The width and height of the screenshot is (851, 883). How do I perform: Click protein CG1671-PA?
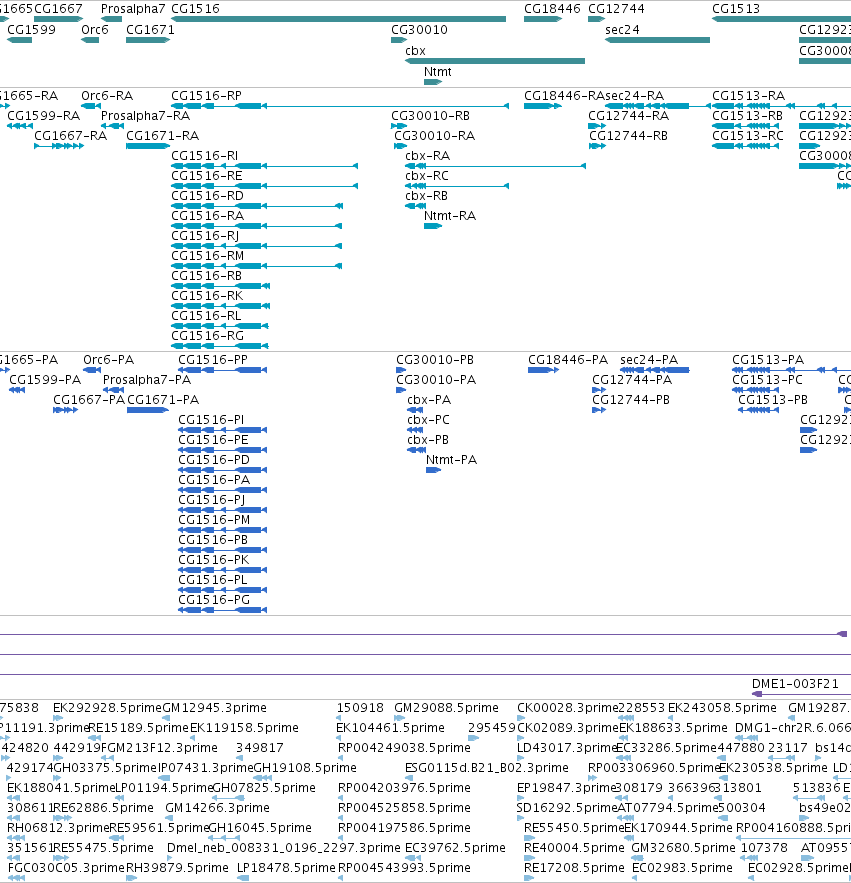coord(163,400)
